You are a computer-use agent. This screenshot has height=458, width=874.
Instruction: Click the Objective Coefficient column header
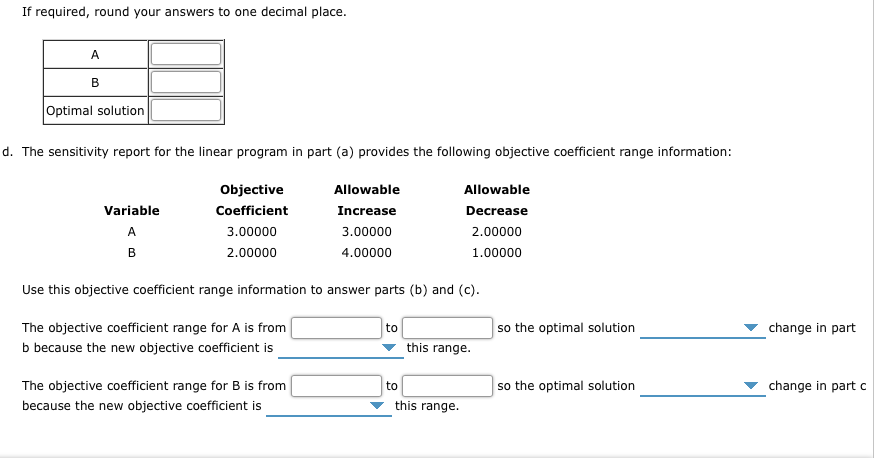tap(252, 200)
